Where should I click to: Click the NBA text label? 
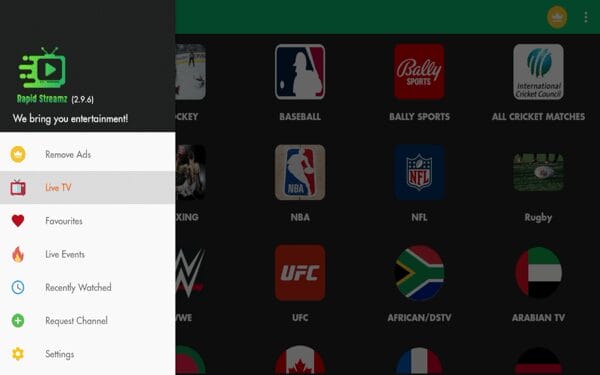pyautogui.click(x=300, y=217)
